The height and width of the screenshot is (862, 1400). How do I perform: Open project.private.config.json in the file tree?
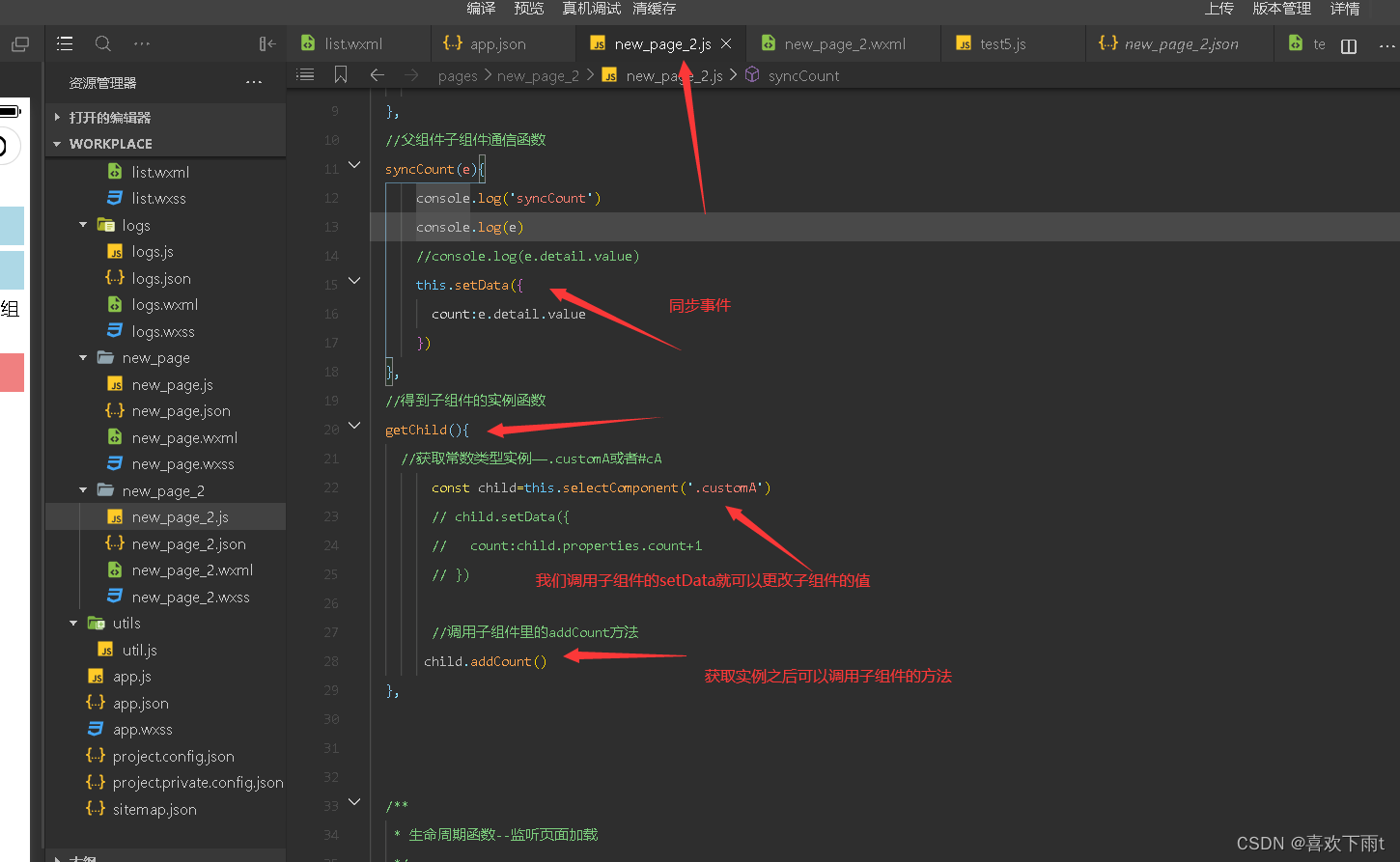tap(198, 783)
